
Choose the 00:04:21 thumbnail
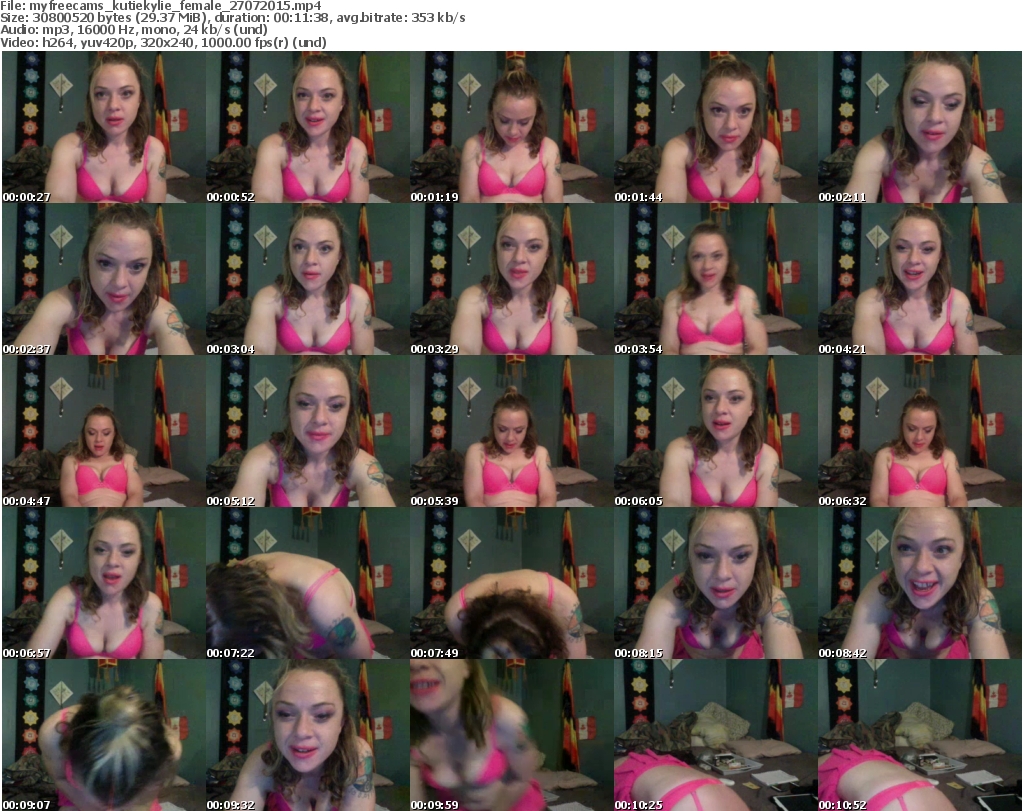pyautogui.click(x=920, y=279)
